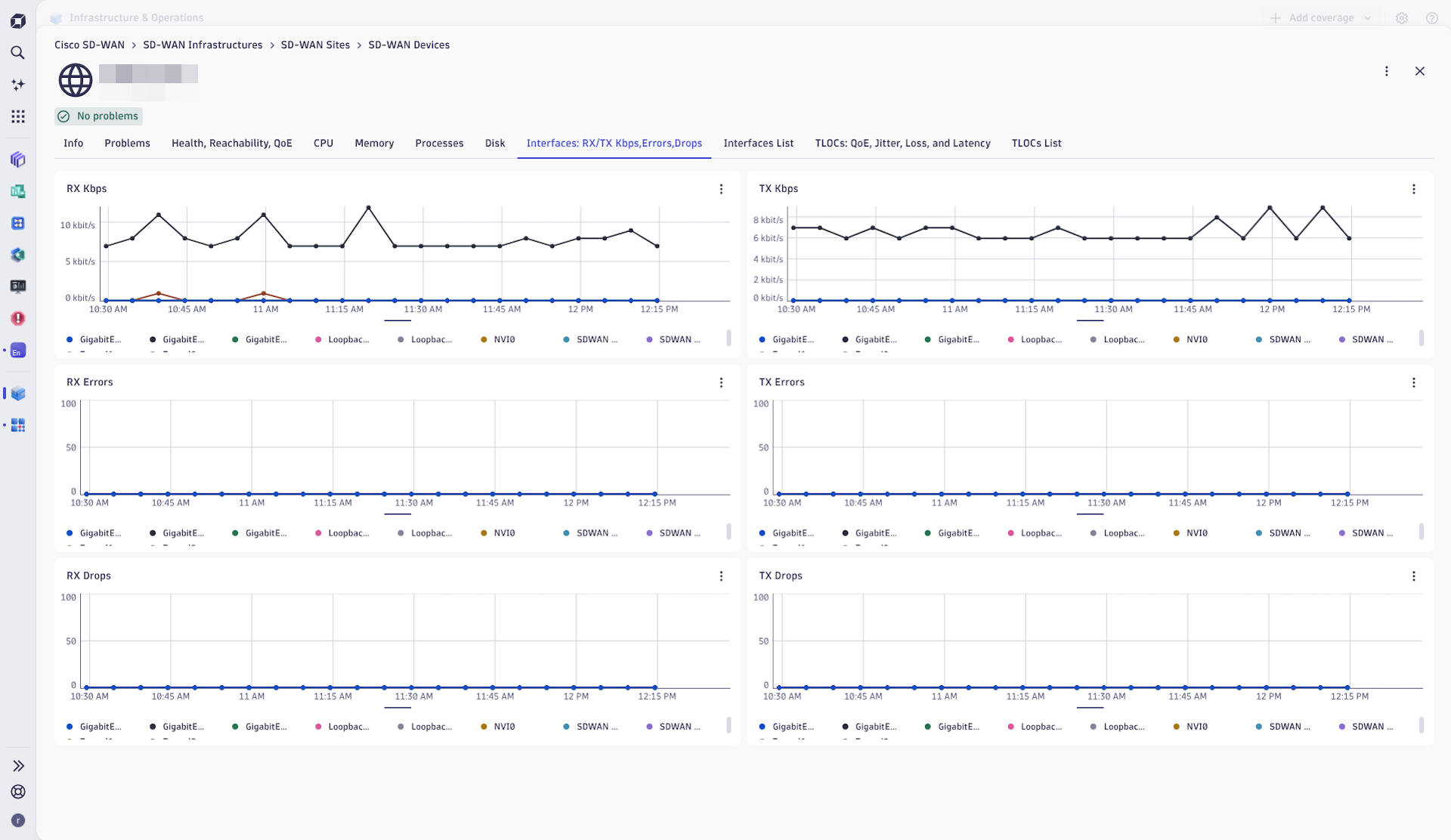
Task: Open the apps grid launcher icon
Action: pyautogui.click(x=17, y=116)
